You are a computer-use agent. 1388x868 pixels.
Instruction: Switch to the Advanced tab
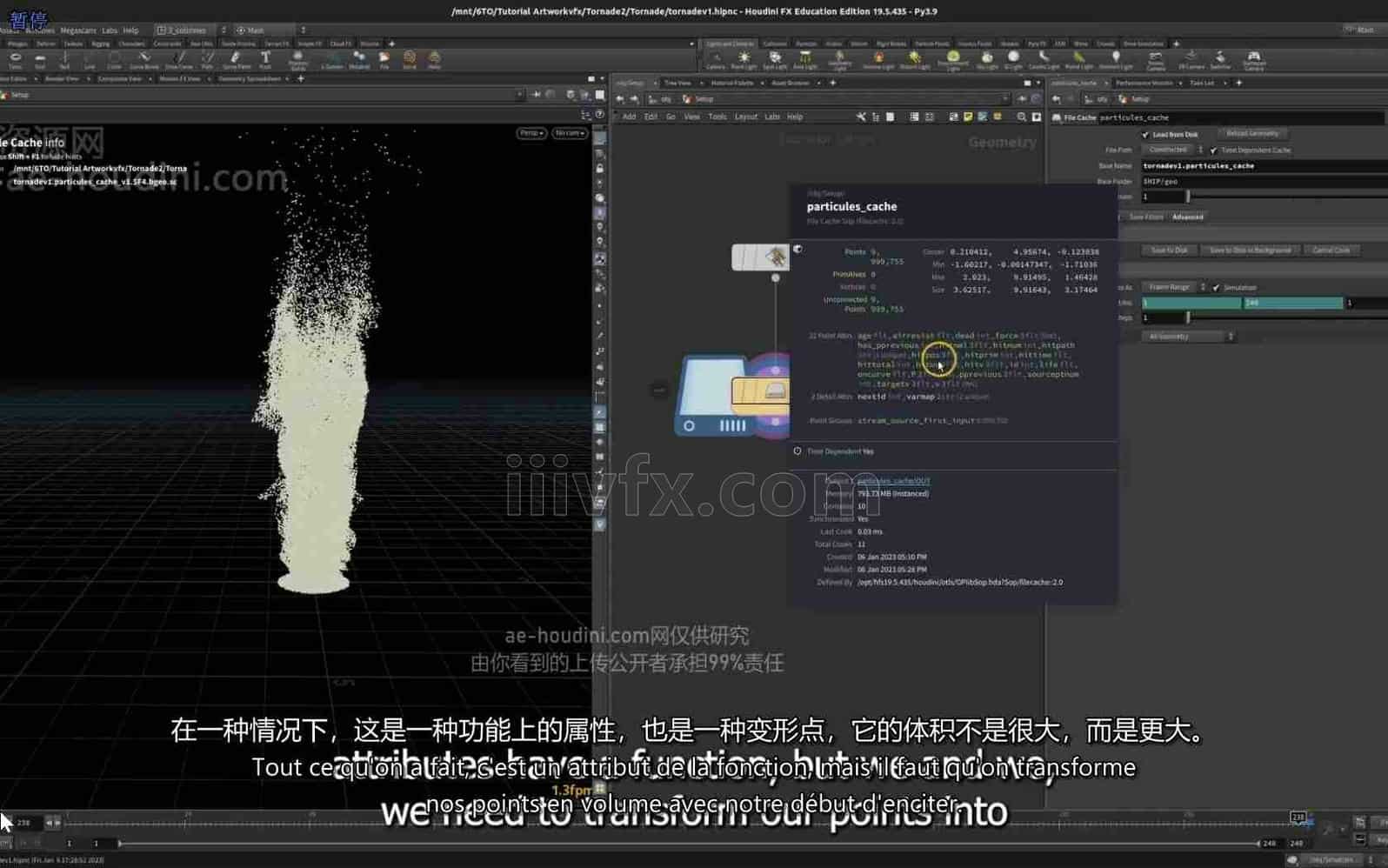(1187, 217)
